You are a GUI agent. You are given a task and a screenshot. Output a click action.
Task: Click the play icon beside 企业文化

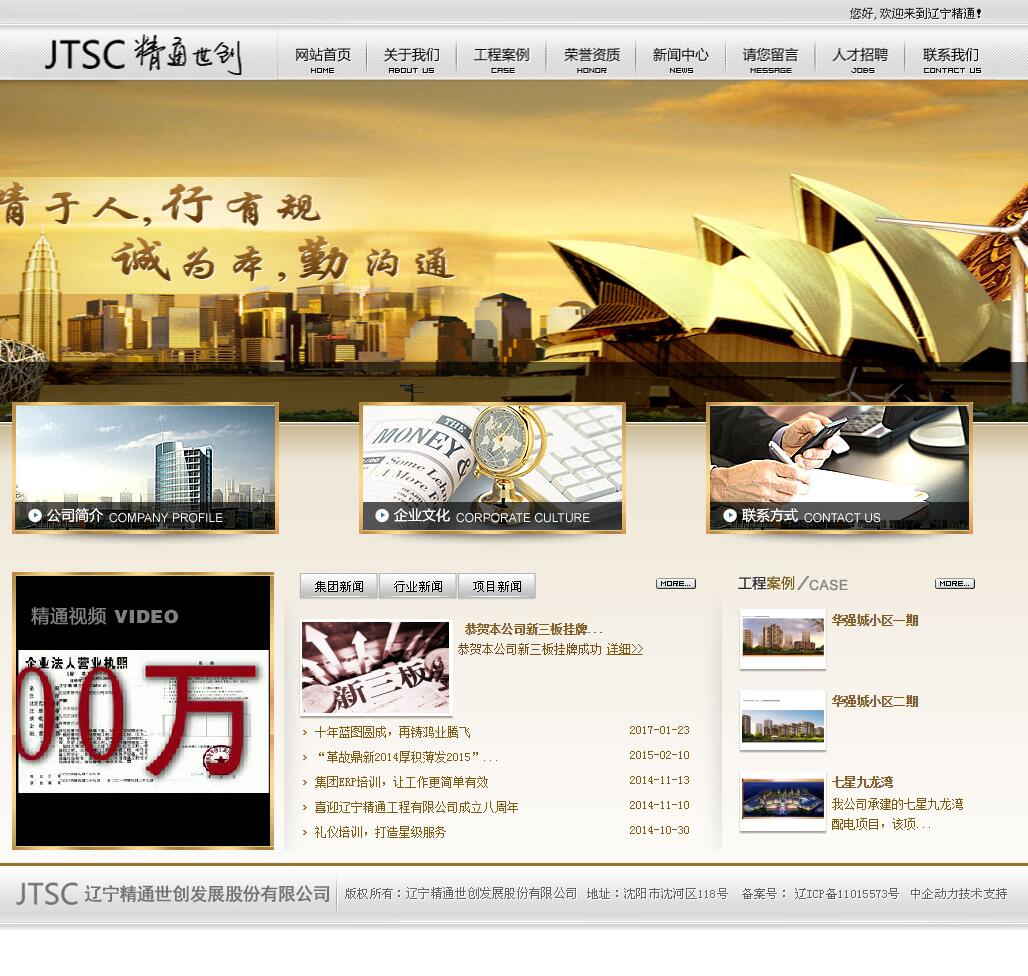(382, 516)
